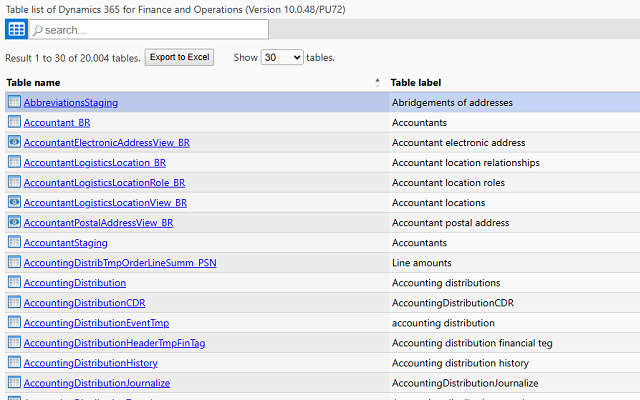Click the 'Accounting distribution financial teg' cell
Image resolution: width=640 pixels, height=400 pixels.
click(472, 343)
